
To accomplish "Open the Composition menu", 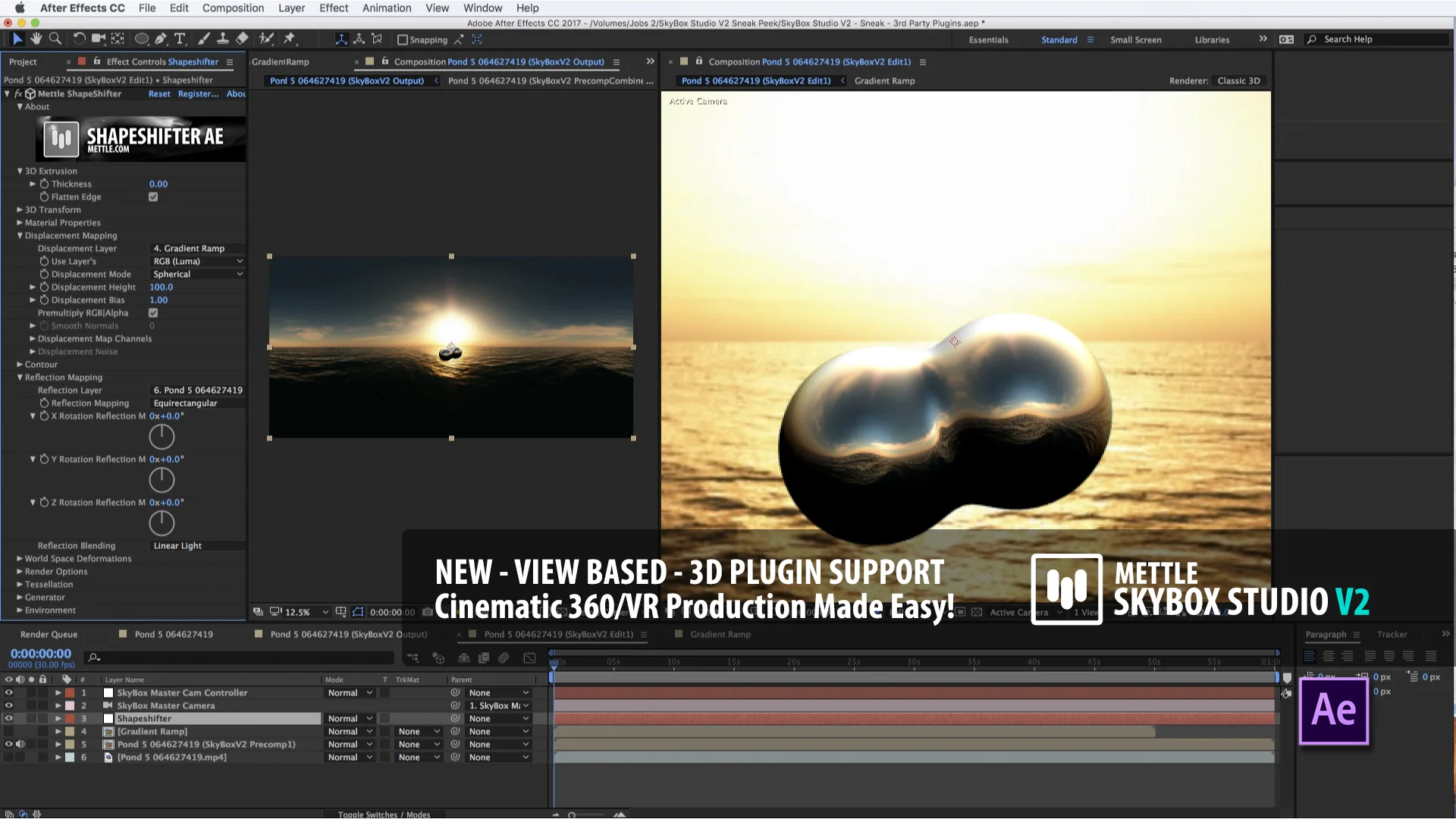I will (233, 8).
